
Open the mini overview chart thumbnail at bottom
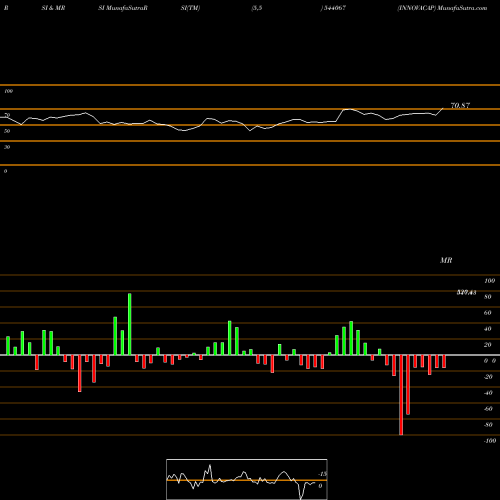click(x=247, y=479)
